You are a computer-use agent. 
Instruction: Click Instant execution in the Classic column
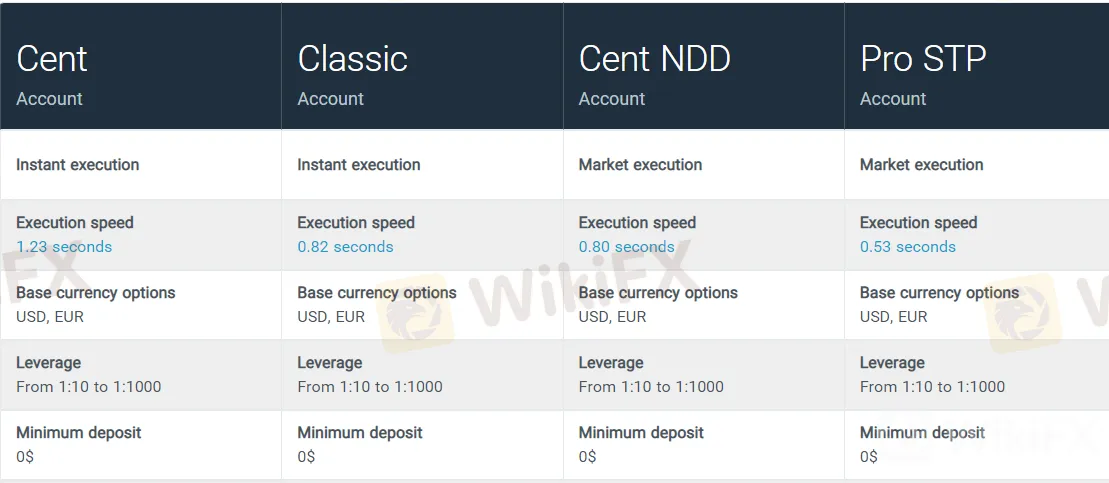[359, 165]
